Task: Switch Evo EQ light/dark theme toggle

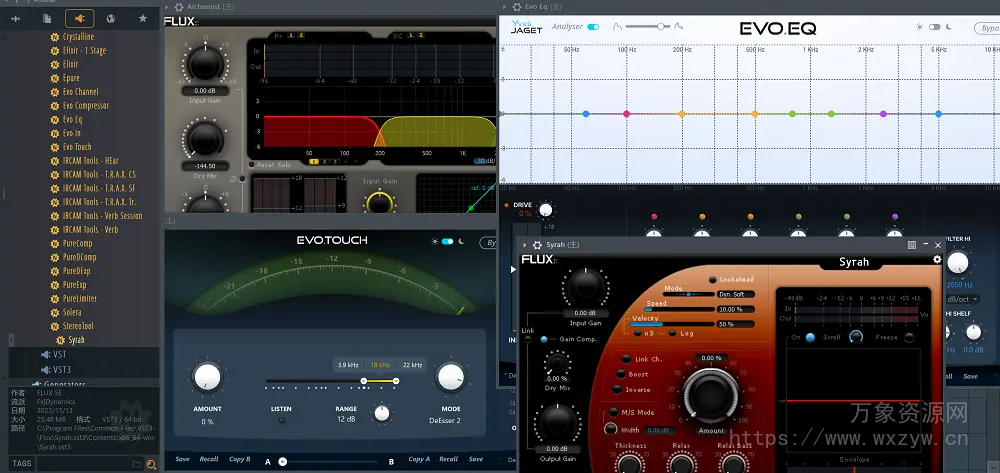Action: point(934,28)
